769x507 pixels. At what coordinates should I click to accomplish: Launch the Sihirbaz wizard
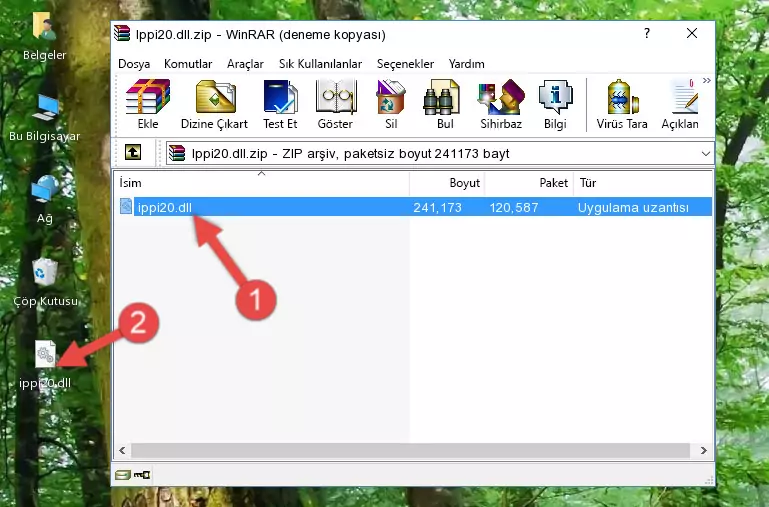pos(501,104)
